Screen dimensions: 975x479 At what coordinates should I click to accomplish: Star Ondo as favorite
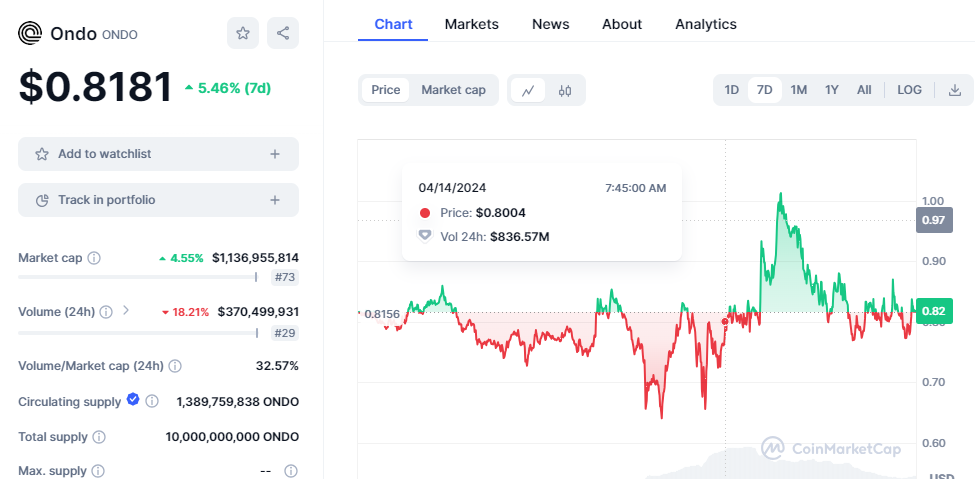[243, 33]
